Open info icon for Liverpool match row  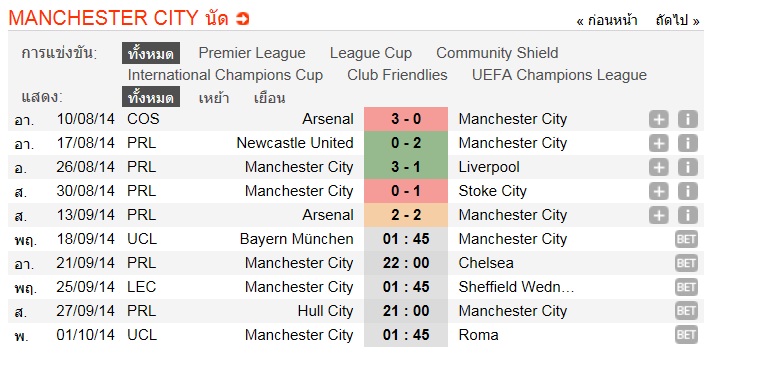(x=687, y=167)
